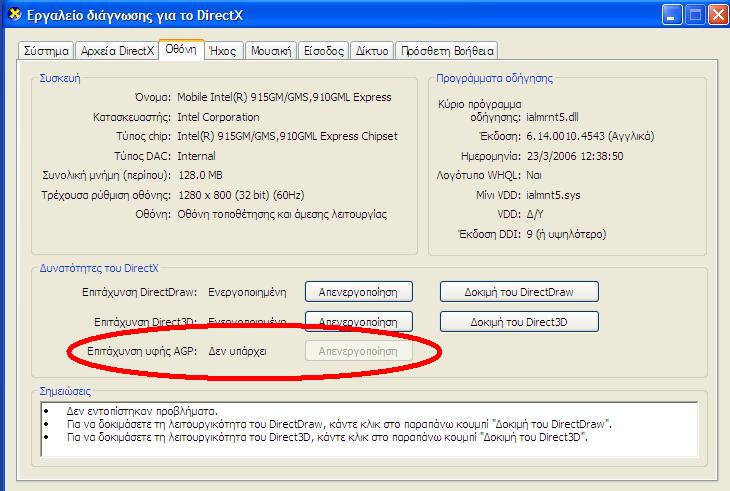Minimize the DirectX diagnostic window

pyautogui.click(x=671, y=16)
